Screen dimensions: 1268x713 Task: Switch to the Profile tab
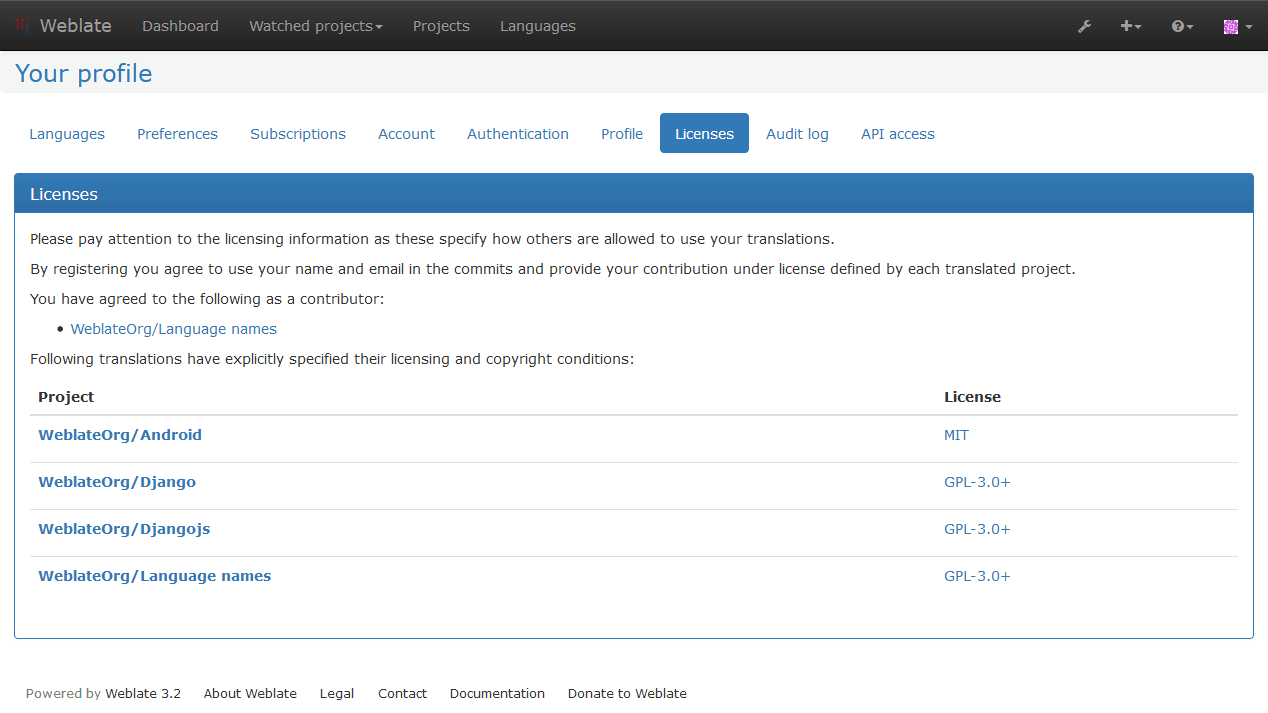click(622, 134)
